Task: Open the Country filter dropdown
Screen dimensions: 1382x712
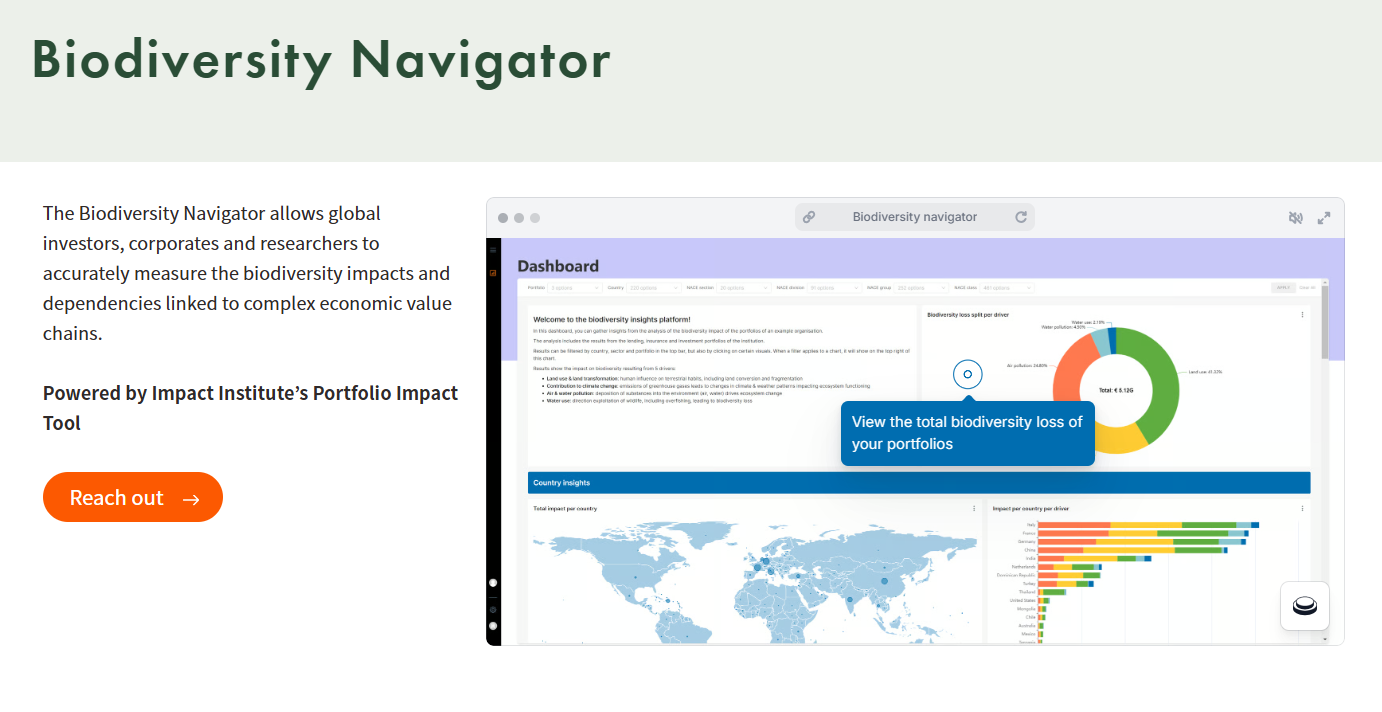Action: click(x=654, y=288)
